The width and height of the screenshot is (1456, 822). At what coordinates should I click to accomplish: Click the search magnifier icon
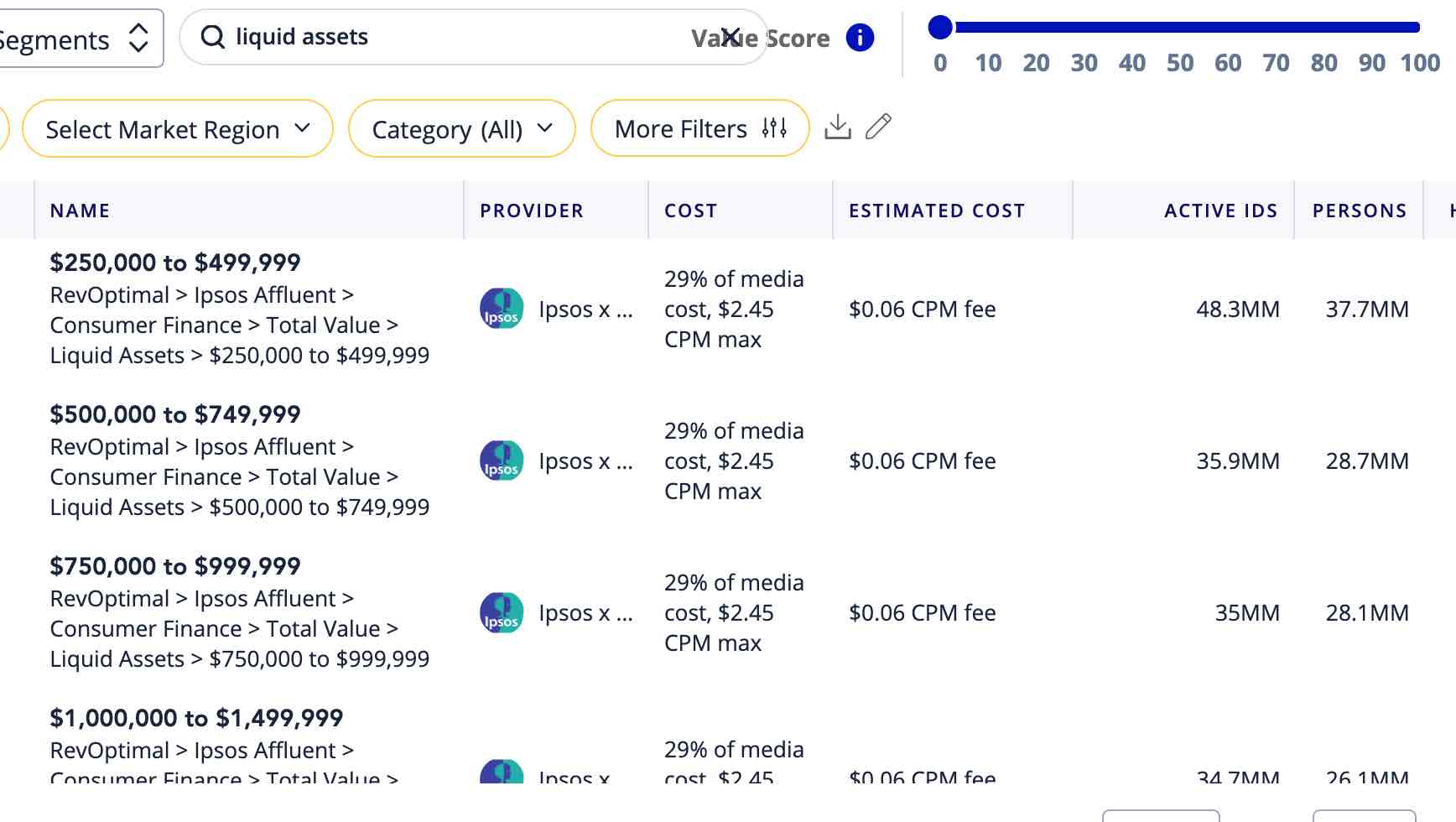[213, 37]
